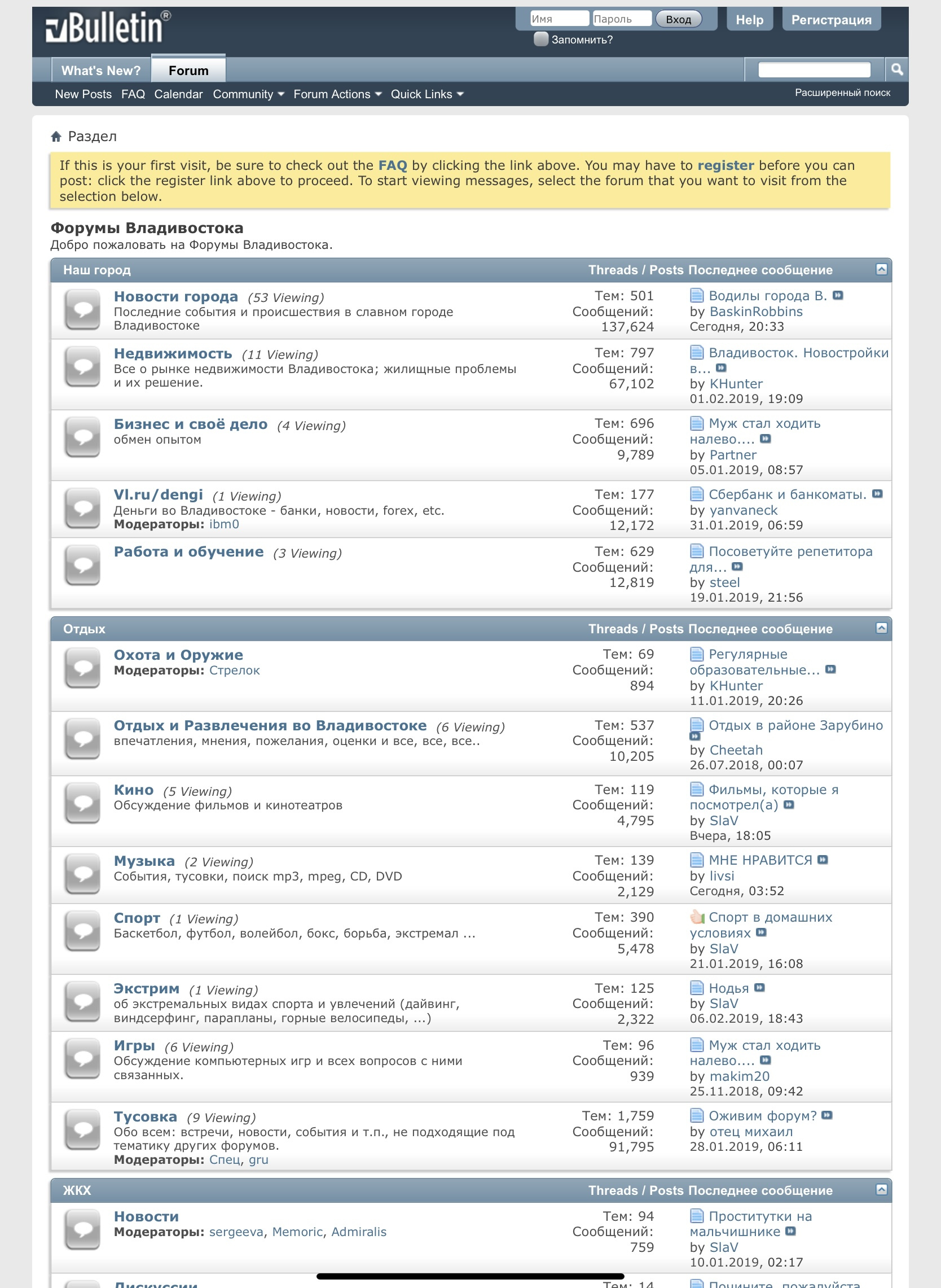Click forum status icon for Новости города
Viewport: 941px width, 1288px height.
82,310
